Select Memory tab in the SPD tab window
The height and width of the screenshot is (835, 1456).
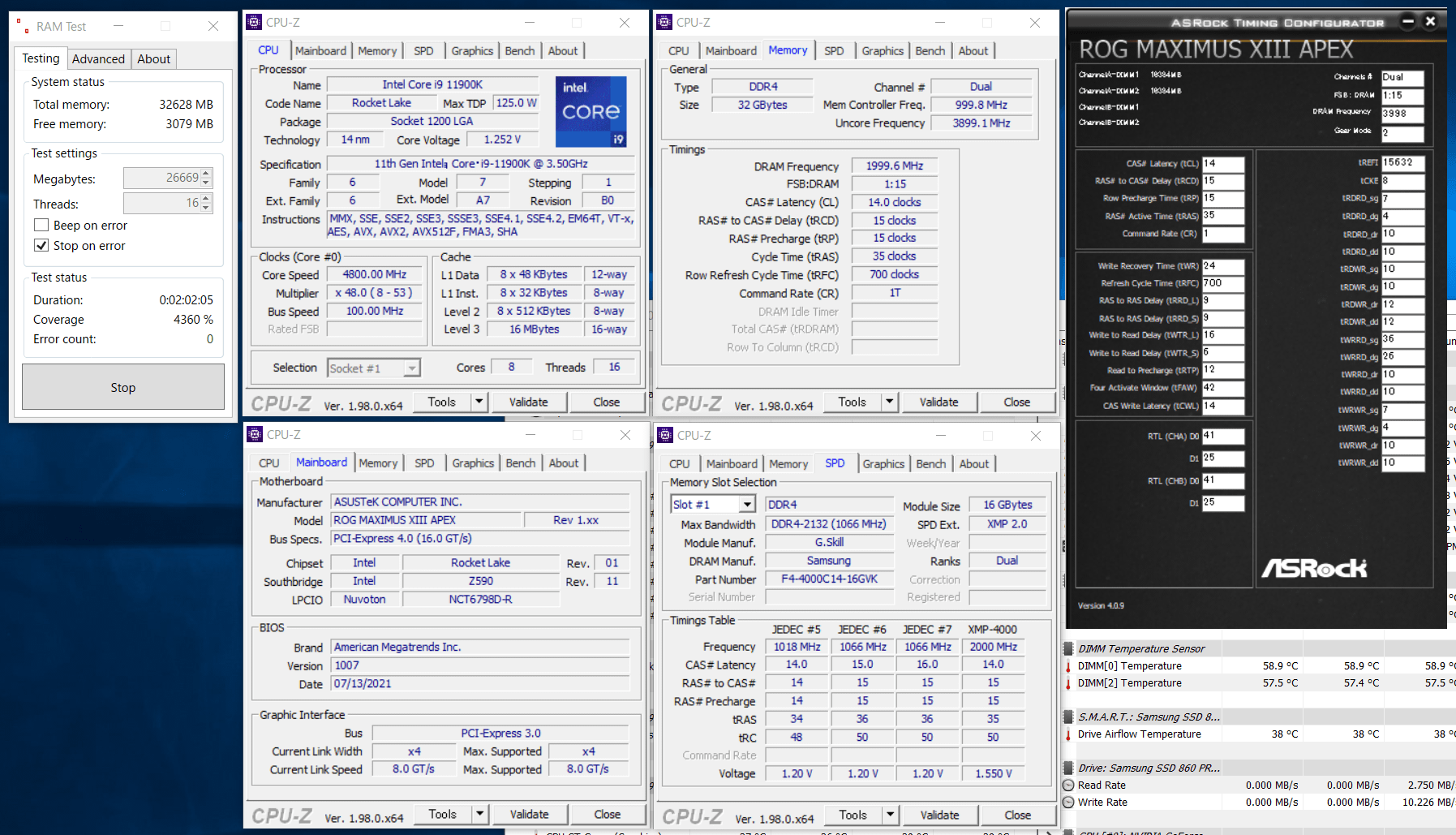click(x=788, y=463)
